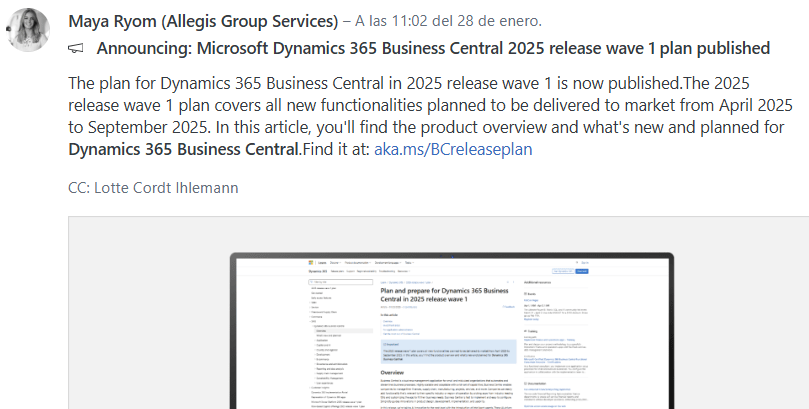The height and width of the screenshot is (409, 809).
Task: Follow the aka.ms/BCreleaseplan link
Action: 453,149
